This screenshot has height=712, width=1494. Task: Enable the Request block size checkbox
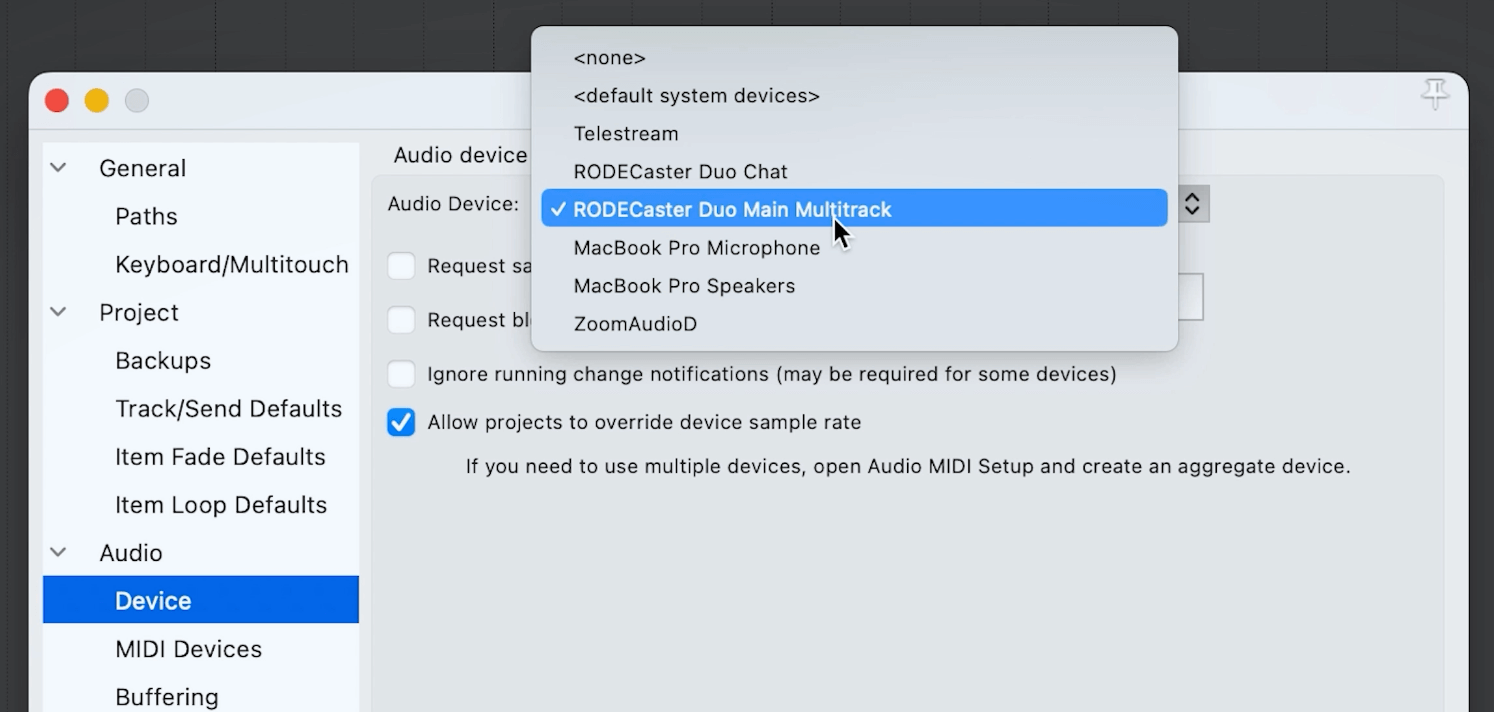(x=401, y=320)
